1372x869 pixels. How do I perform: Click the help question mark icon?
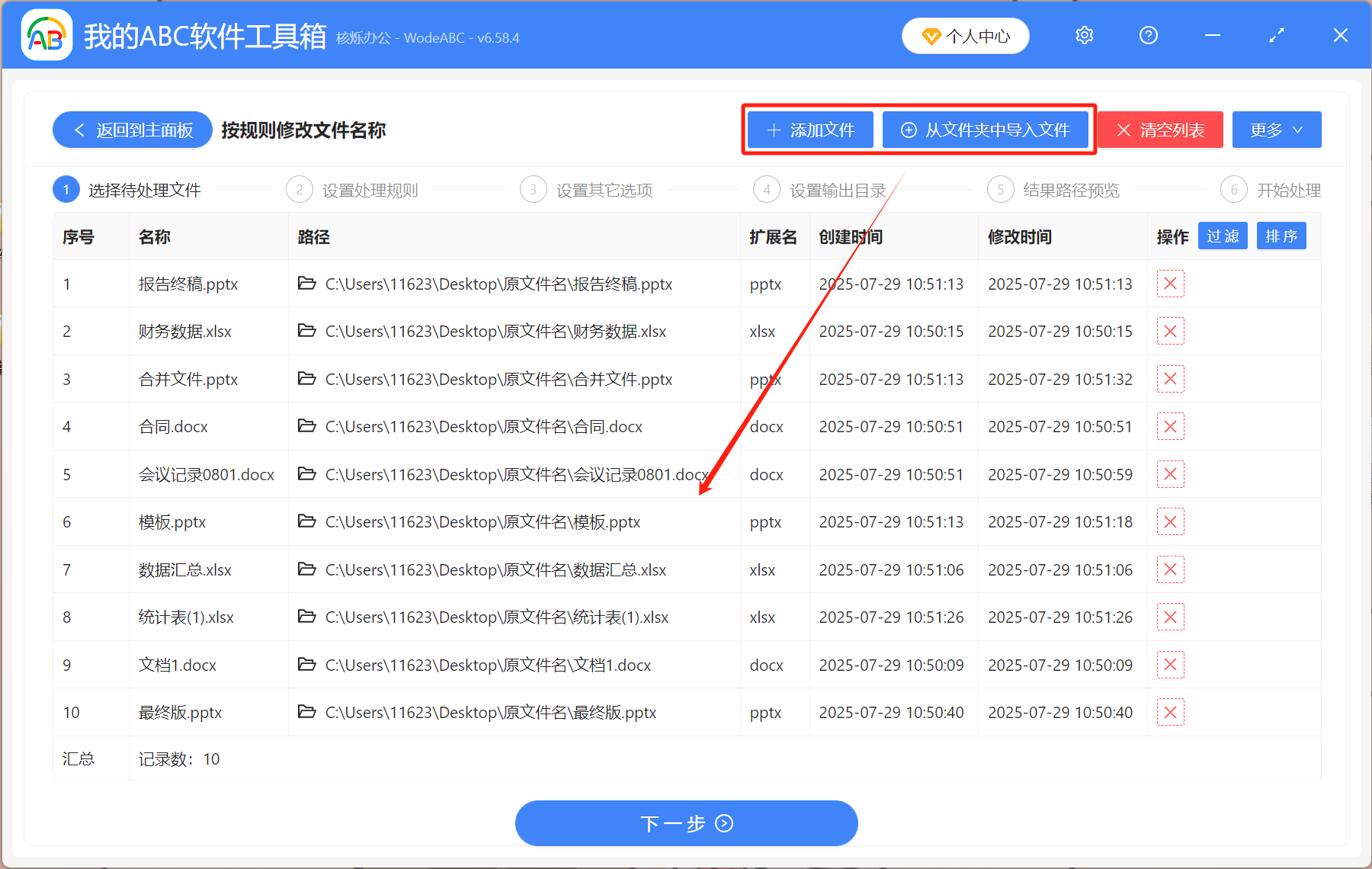(1148, 35)
